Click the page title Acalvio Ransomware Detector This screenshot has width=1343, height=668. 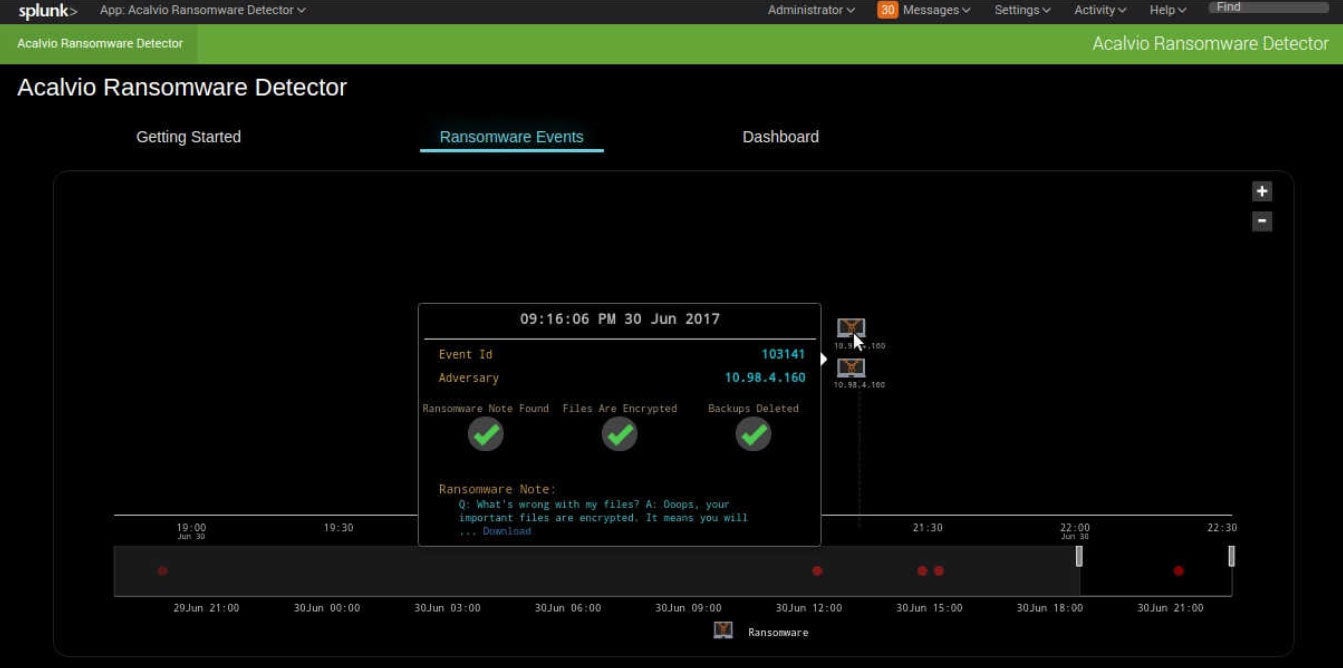click(x=182, y=87)
